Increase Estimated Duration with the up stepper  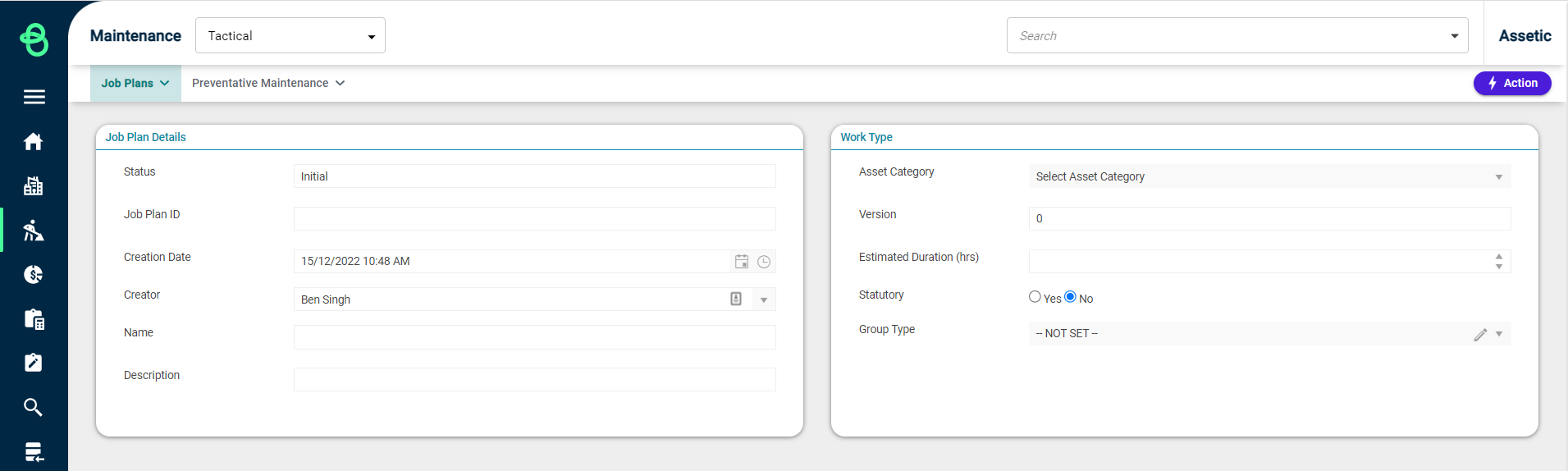[x=1499, y=256]
